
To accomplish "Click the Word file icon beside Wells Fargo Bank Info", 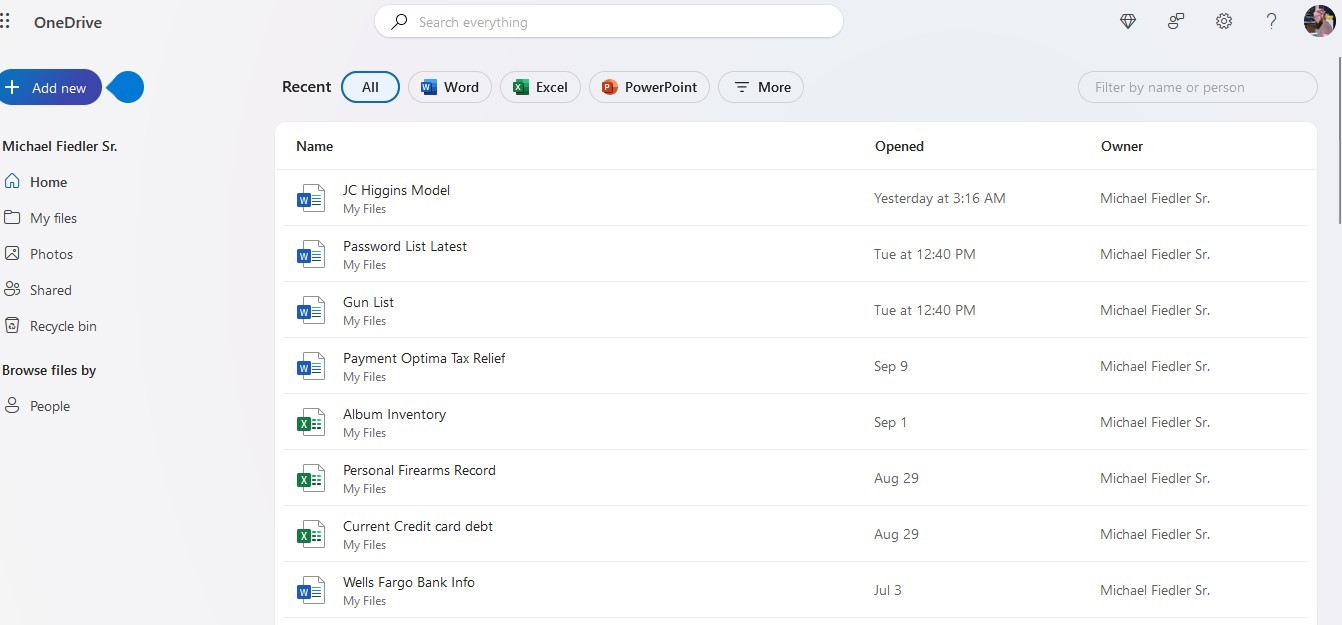I will pyautogui.click(x=311, y=590).
